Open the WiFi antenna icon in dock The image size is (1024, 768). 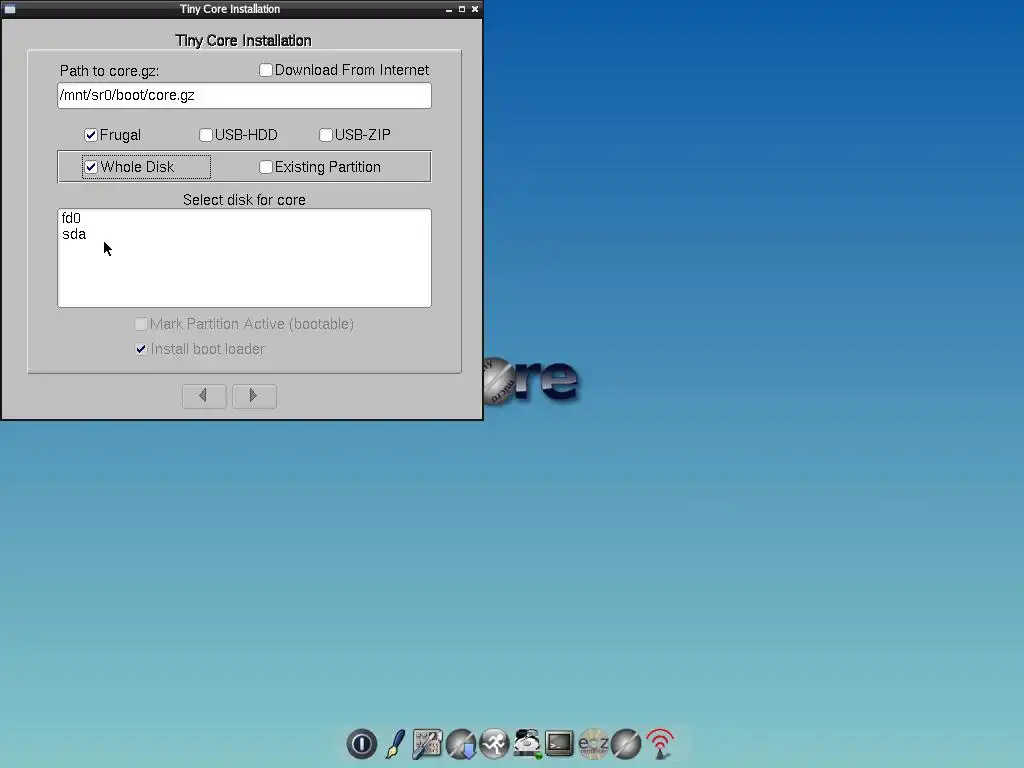tap(660, 744)
